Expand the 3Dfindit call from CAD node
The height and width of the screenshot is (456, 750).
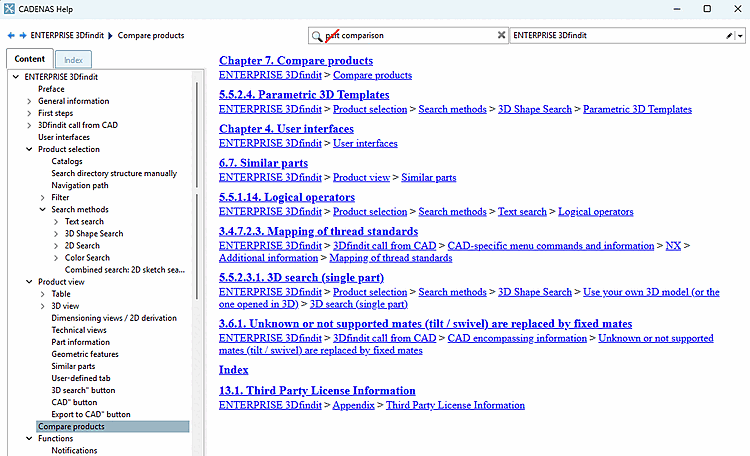point(29,125)
